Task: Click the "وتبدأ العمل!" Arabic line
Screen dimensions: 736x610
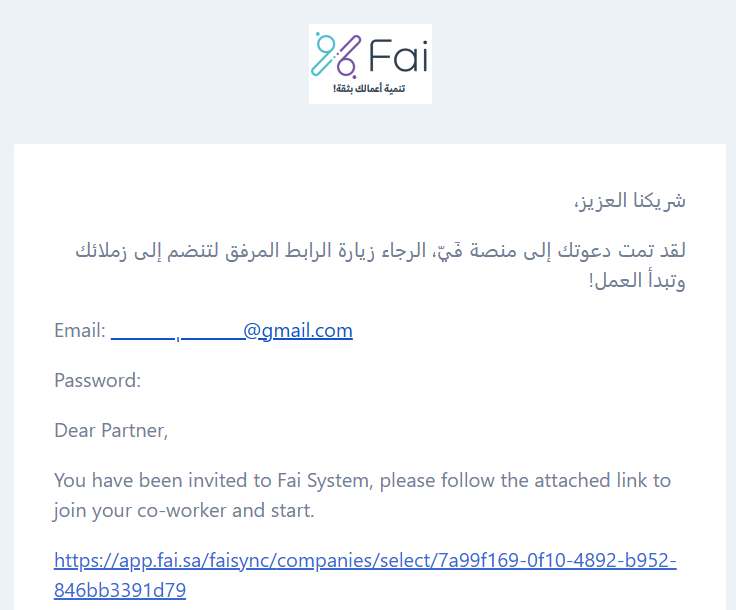Action: [637, 281]
